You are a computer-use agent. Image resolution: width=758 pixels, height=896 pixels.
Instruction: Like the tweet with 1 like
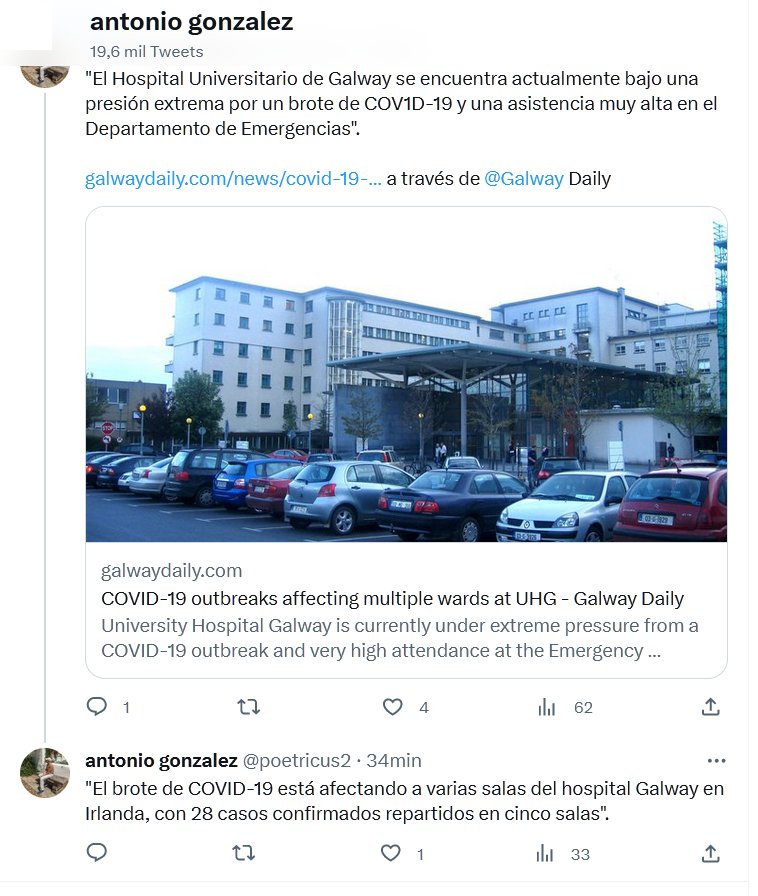390,853
